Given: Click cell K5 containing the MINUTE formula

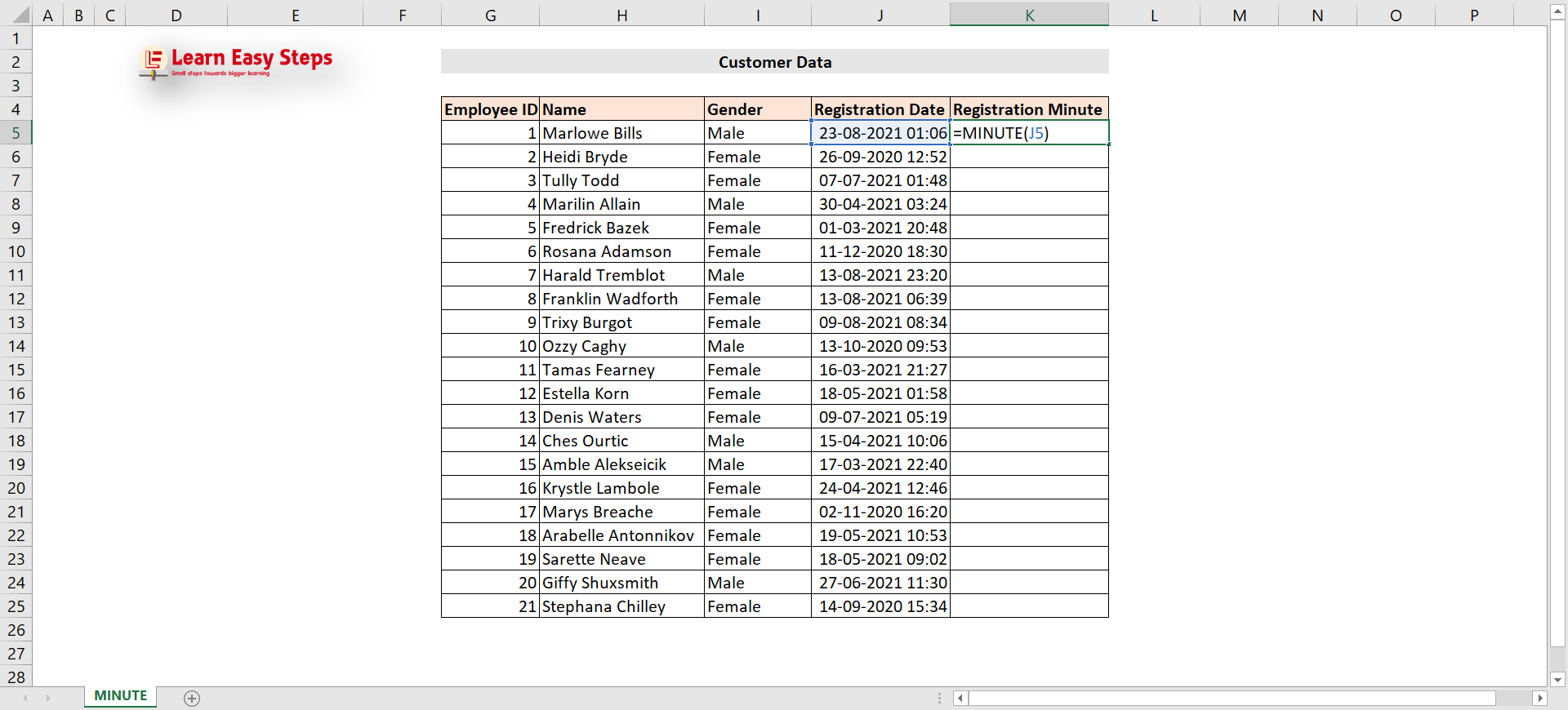Looking at the screenshot, I should 1029,133.
